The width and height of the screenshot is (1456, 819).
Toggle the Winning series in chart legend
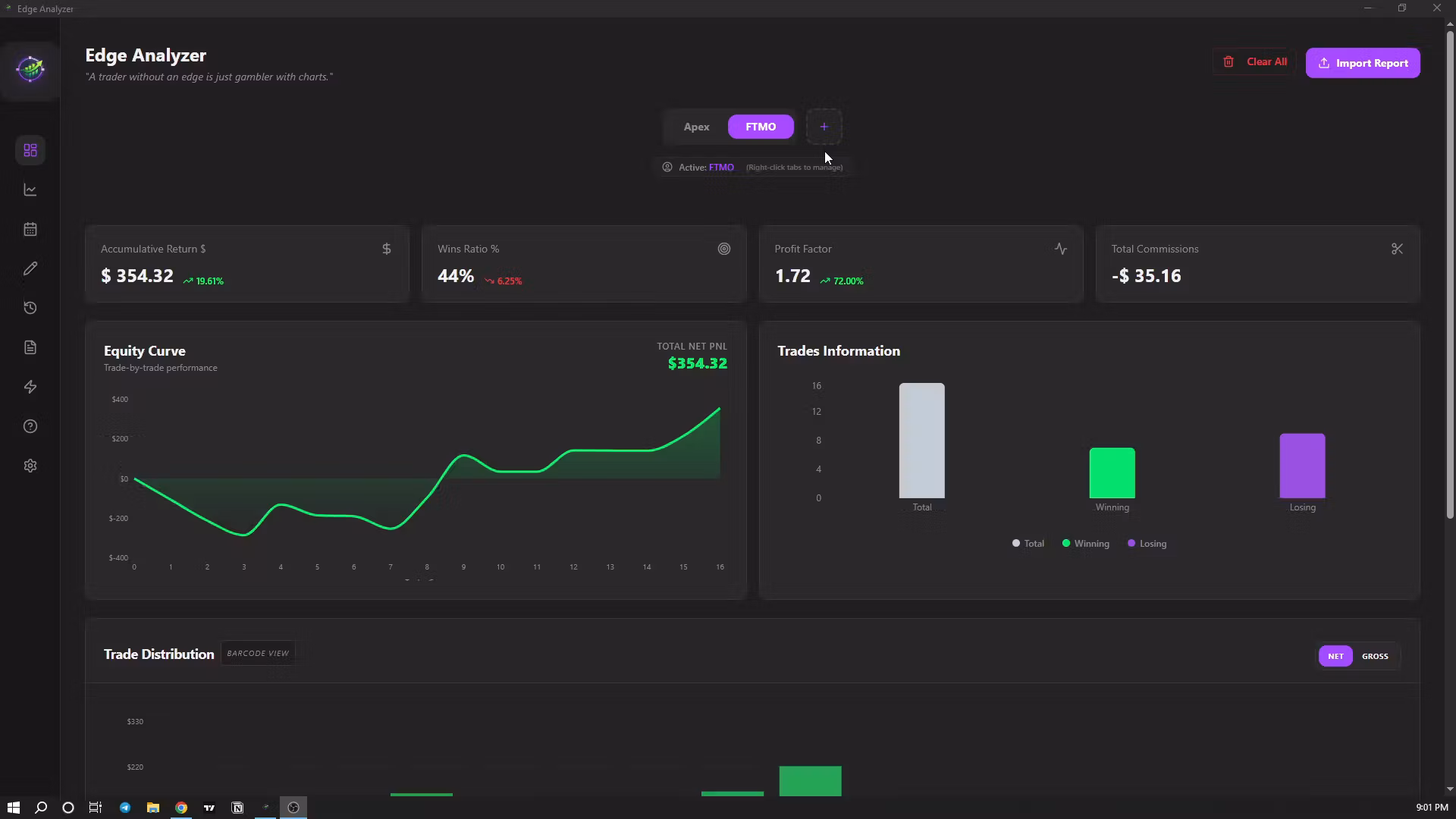point(1086,544)
